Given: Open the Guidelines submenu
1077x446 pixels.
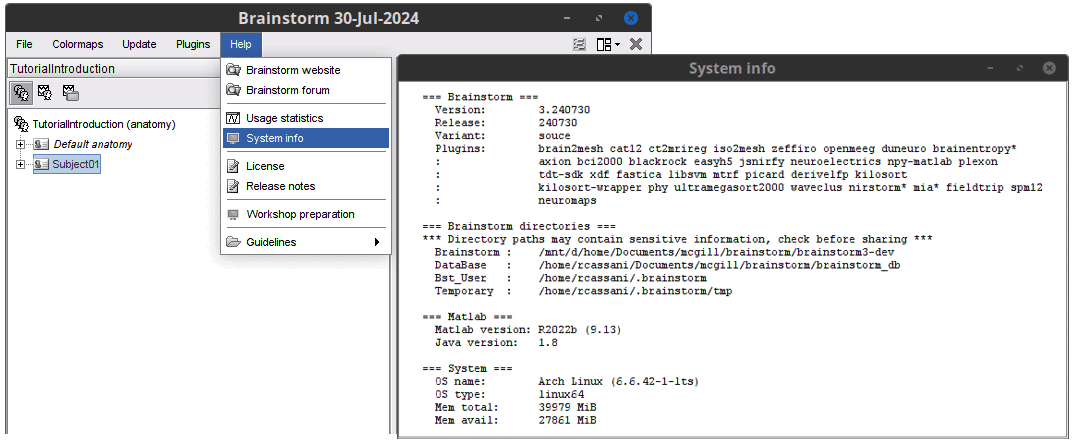Looking at the screenshot, I should click(305, 242).
